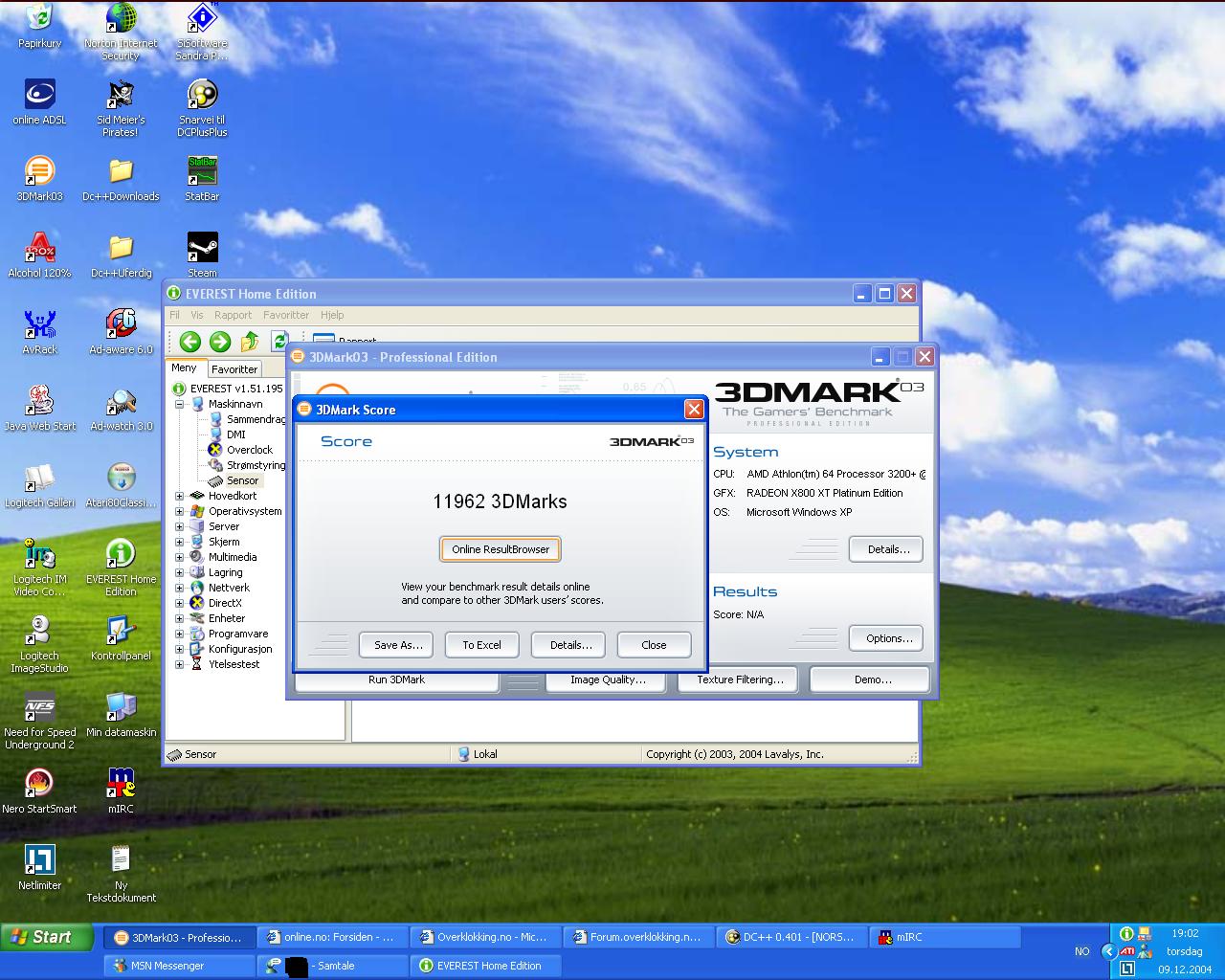Image resolution: width=1225 pixels, height=980 pixels.
Task: Select the DMI tree item
Action: pyautogui.click(x=235, y=434)
